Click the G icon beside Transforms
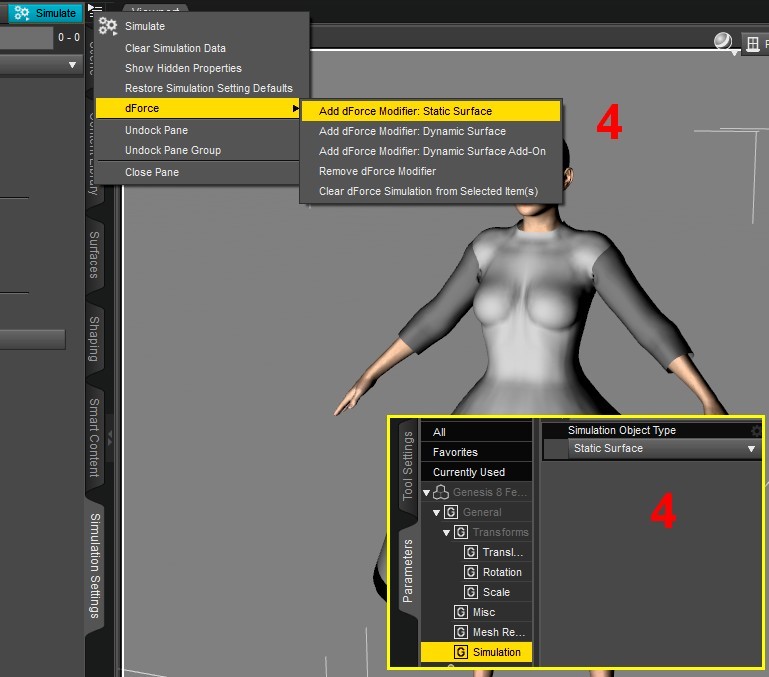769x677 pixels. click(461, 533)
